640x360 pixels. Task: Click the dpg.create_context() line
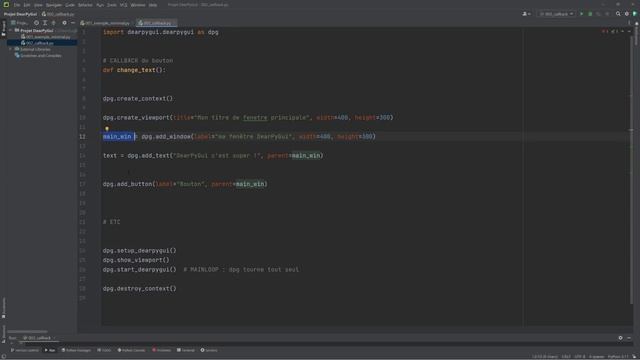click(138, 98)
